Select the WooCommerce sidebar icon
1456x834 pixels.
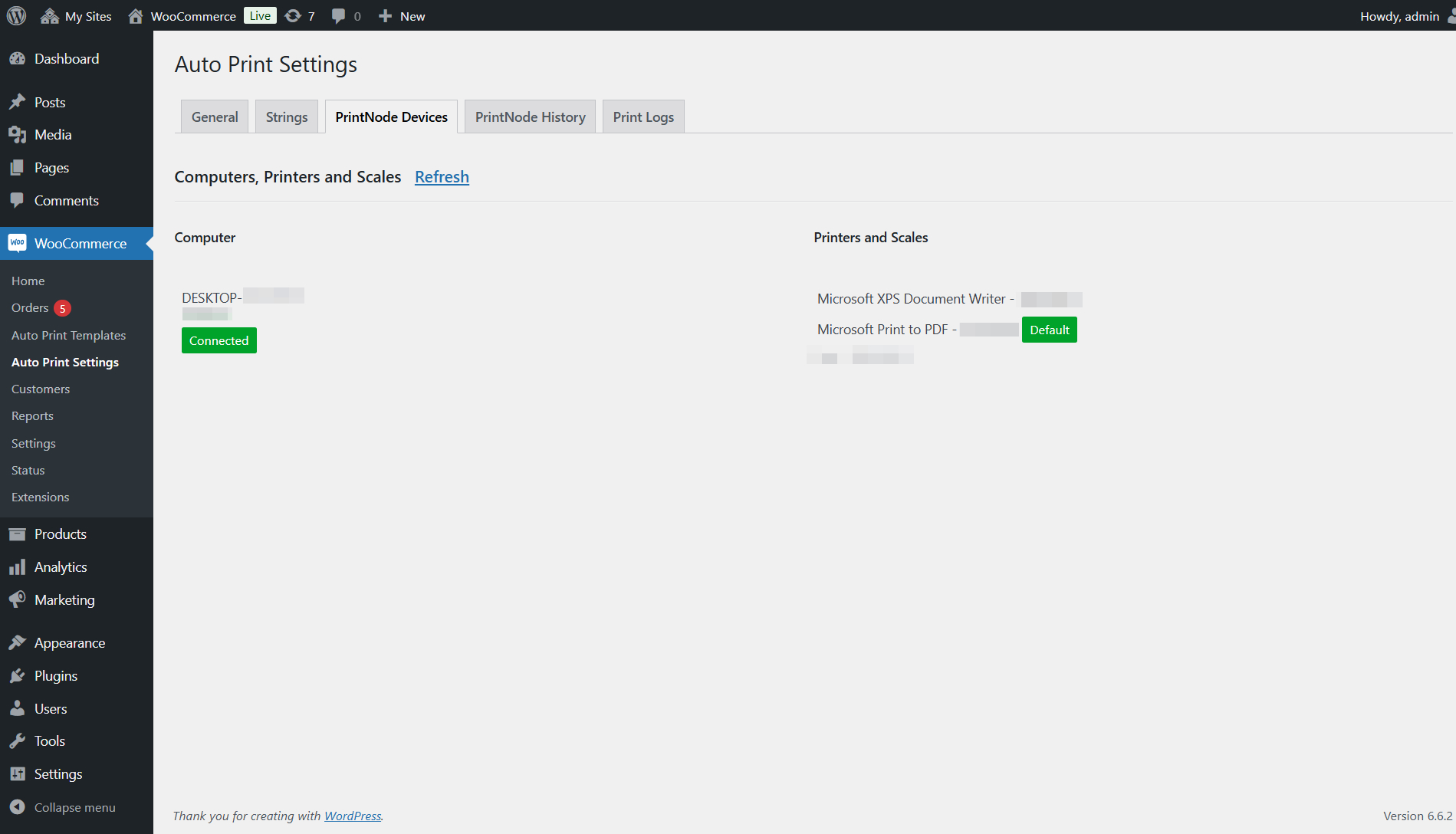(x=18, y=243)
